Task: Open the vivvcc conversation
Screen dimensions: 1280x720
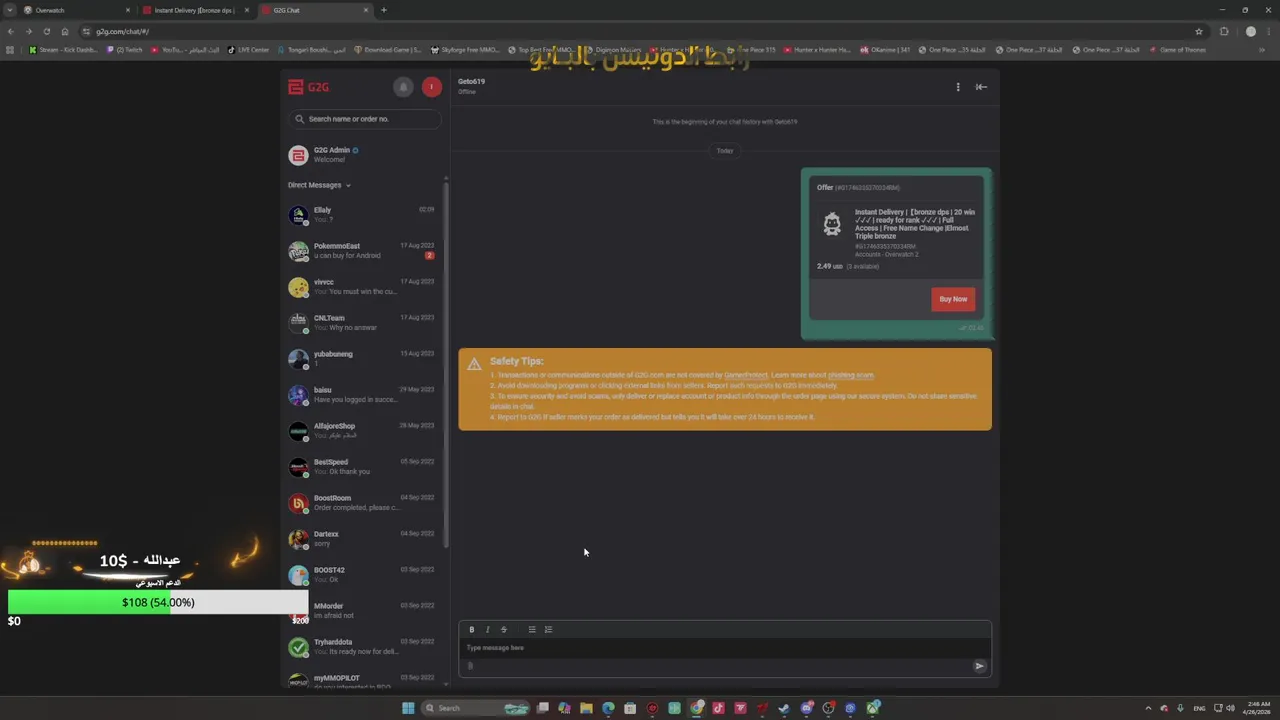Action: point(365,287)
